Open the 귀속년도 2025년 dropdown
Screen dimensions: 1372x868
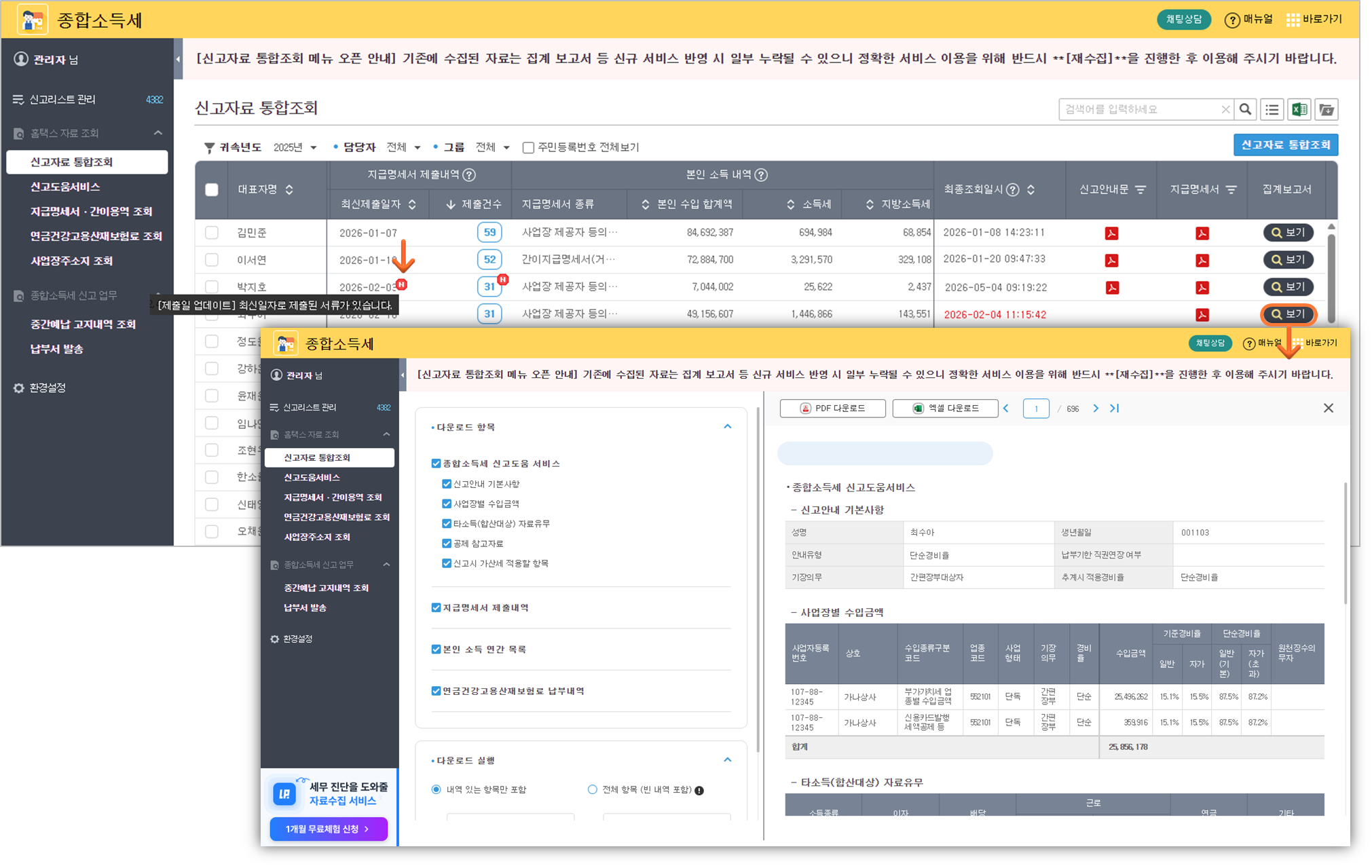tap(295, 148)
